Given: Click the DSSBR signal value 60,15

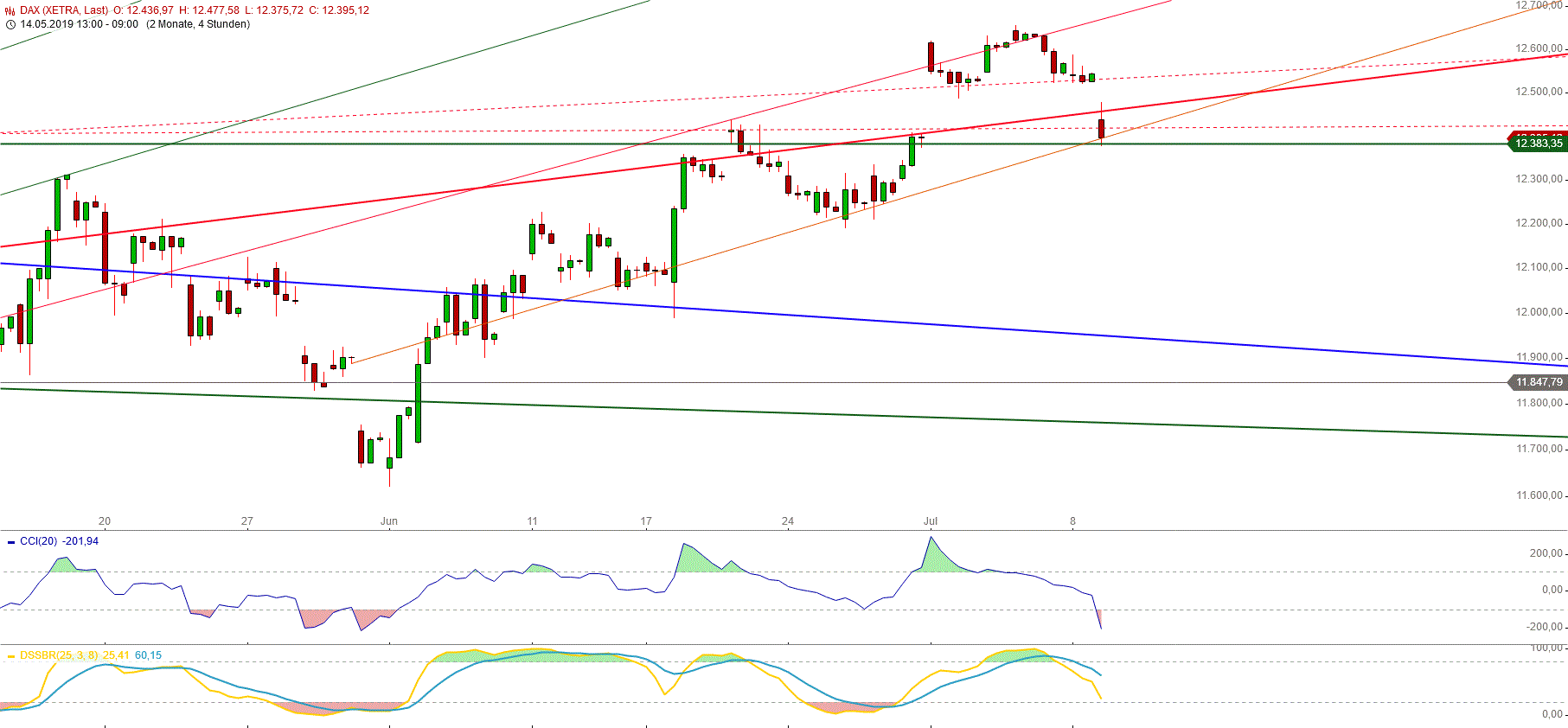Looking at the screenshot, I should [x=148, y=655].
